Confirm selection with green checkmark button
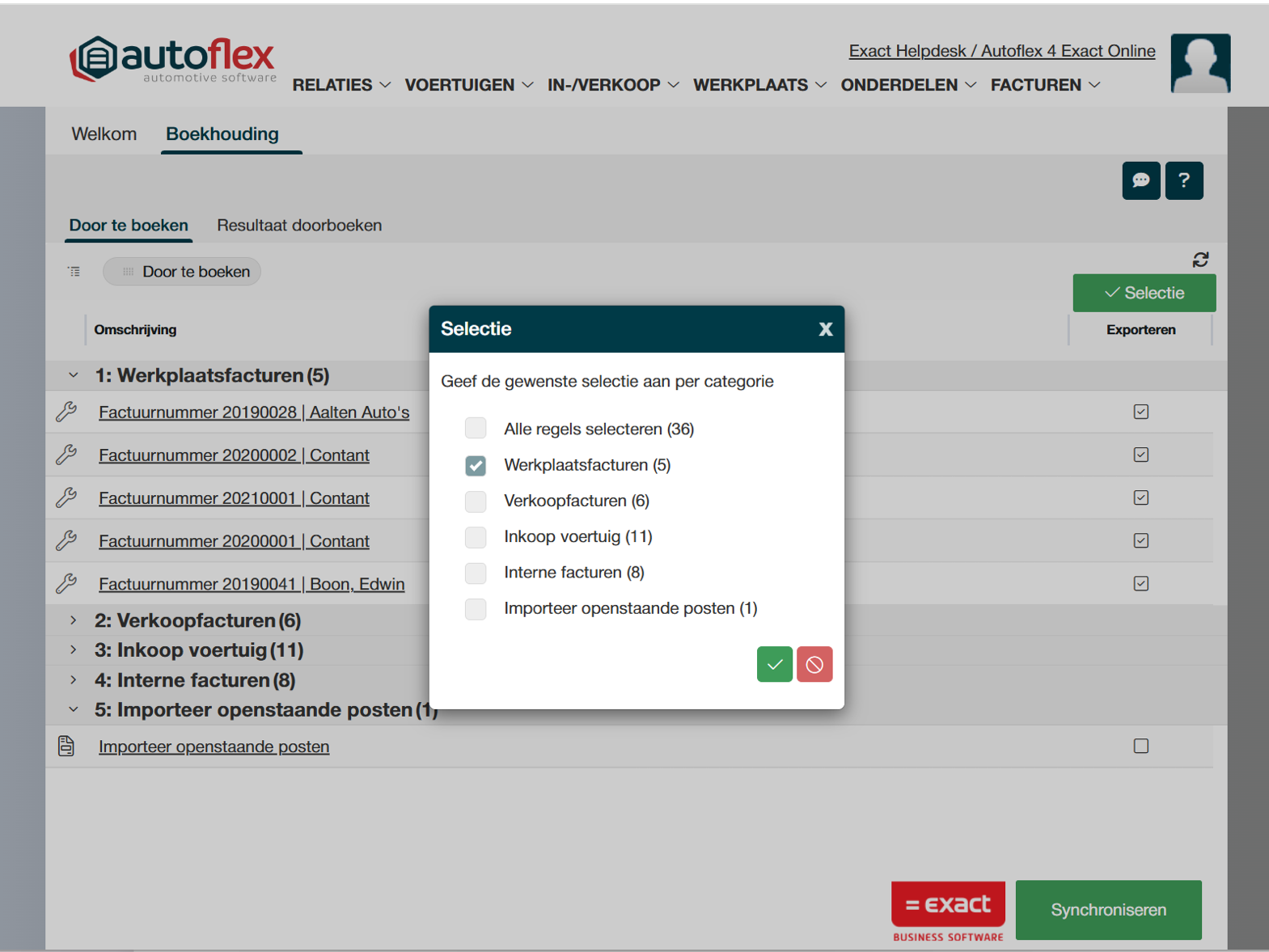Viewport: 1269px width, 952px height. pyautogui.click(x=774, y=664)
